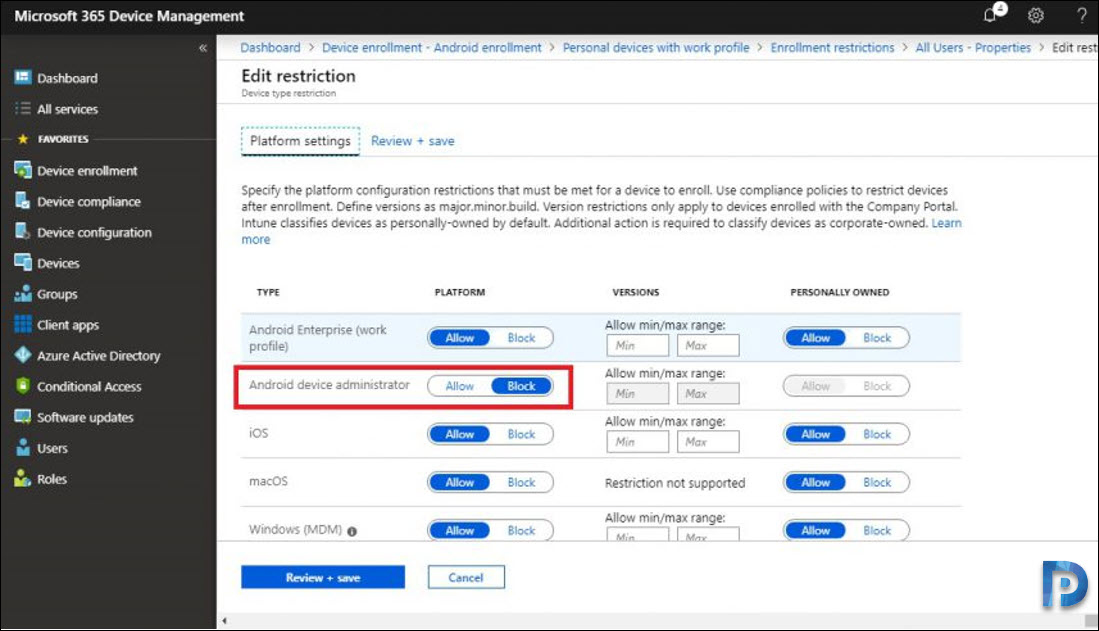
Task: Click the Cancel button
Action: (x=466, y=577)
